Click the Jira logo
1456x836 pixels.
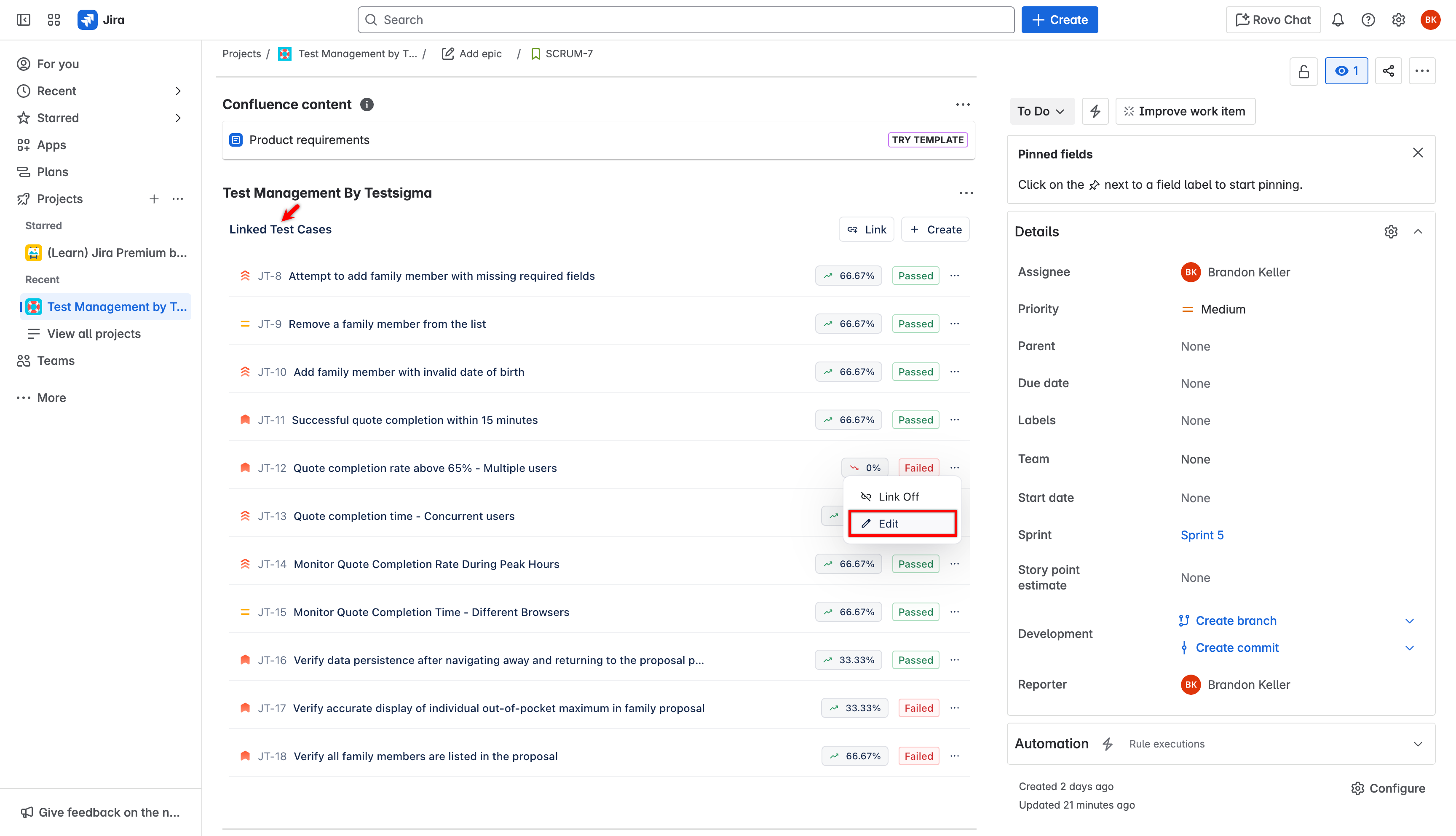click(x=101, y=20)
